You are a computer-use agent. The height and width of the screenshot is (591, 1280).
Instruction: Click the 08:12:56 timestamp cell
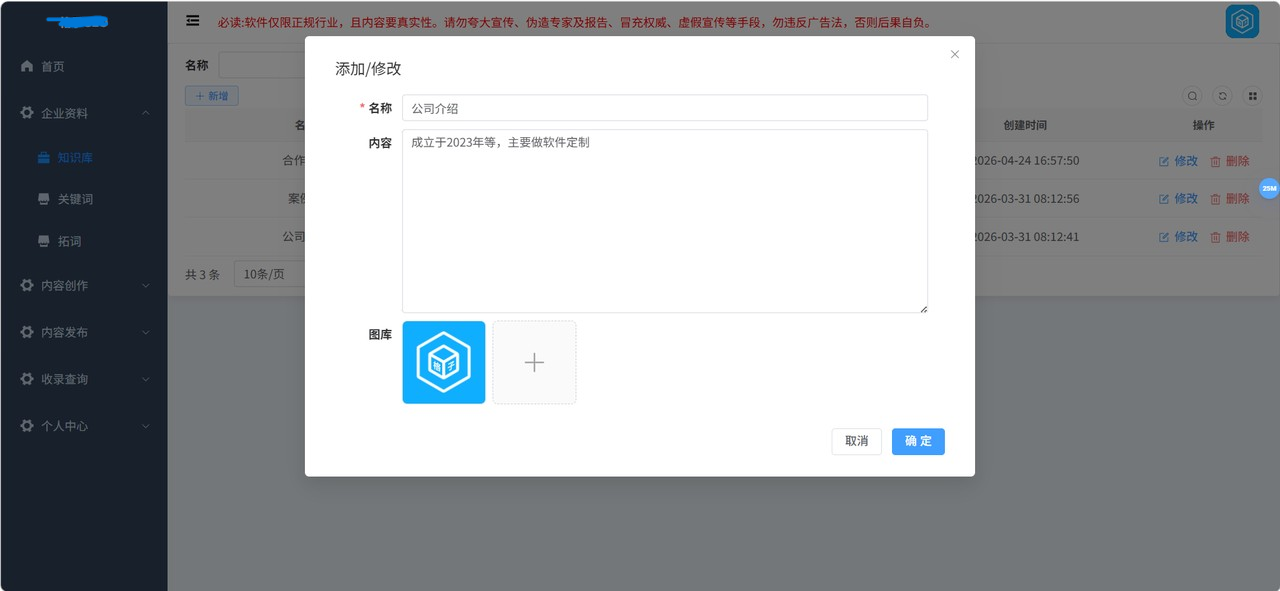click(x=1027, y=199)
